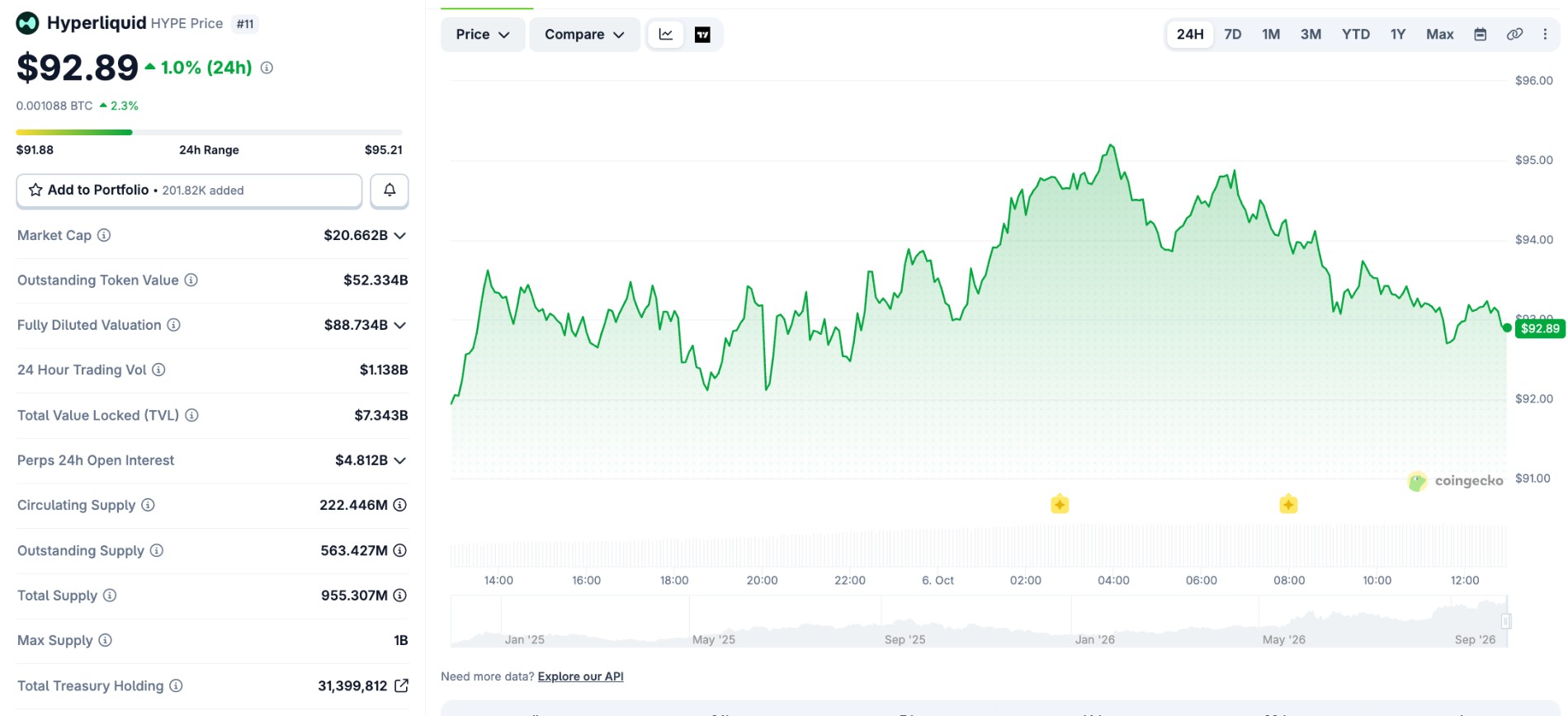Select the 7D time range tab
Screen dimensions: 1568x716
[1233, 35]
